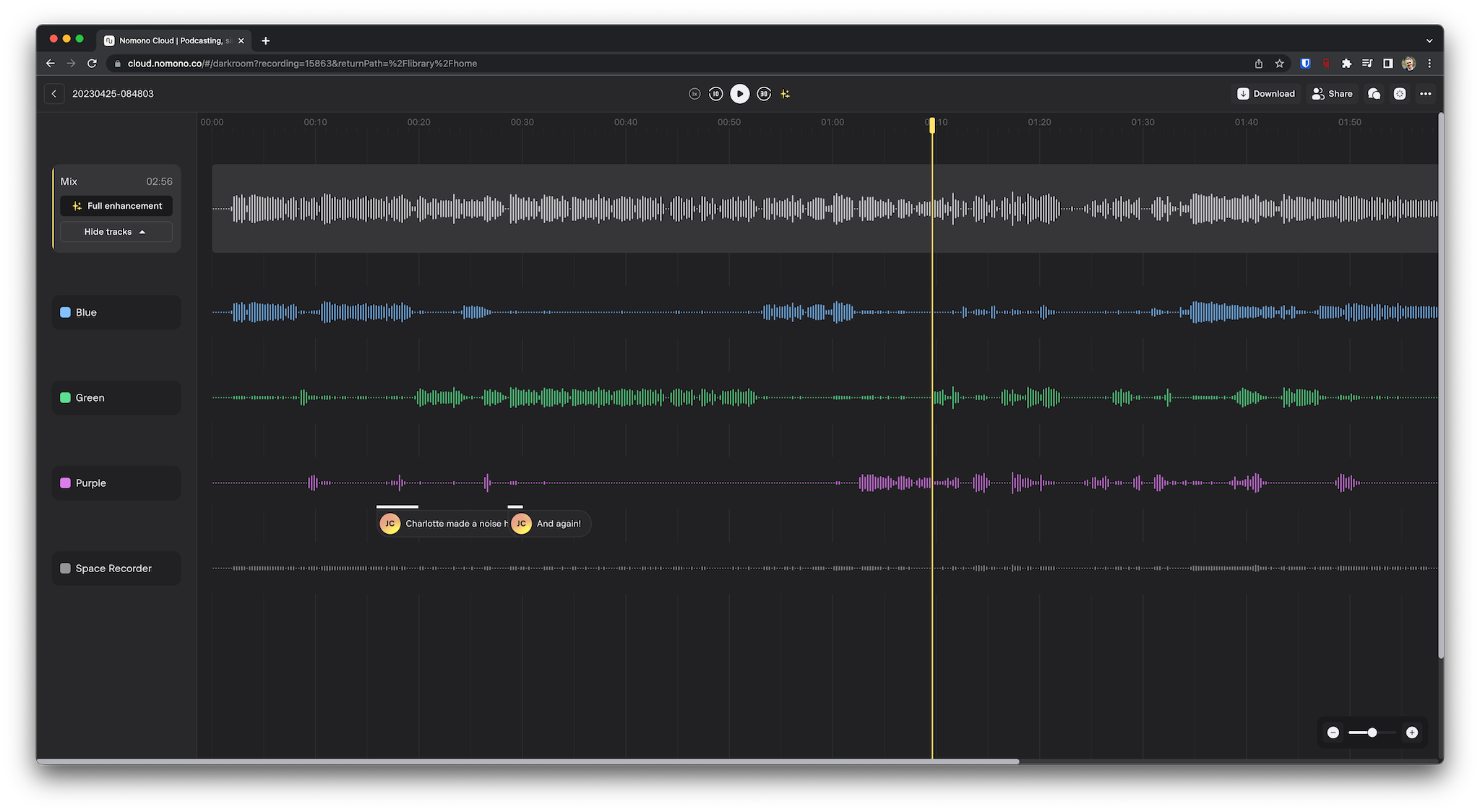The image size is (1480, 812).
Task: Click the play button to start playback
Action: pos(739,94)
